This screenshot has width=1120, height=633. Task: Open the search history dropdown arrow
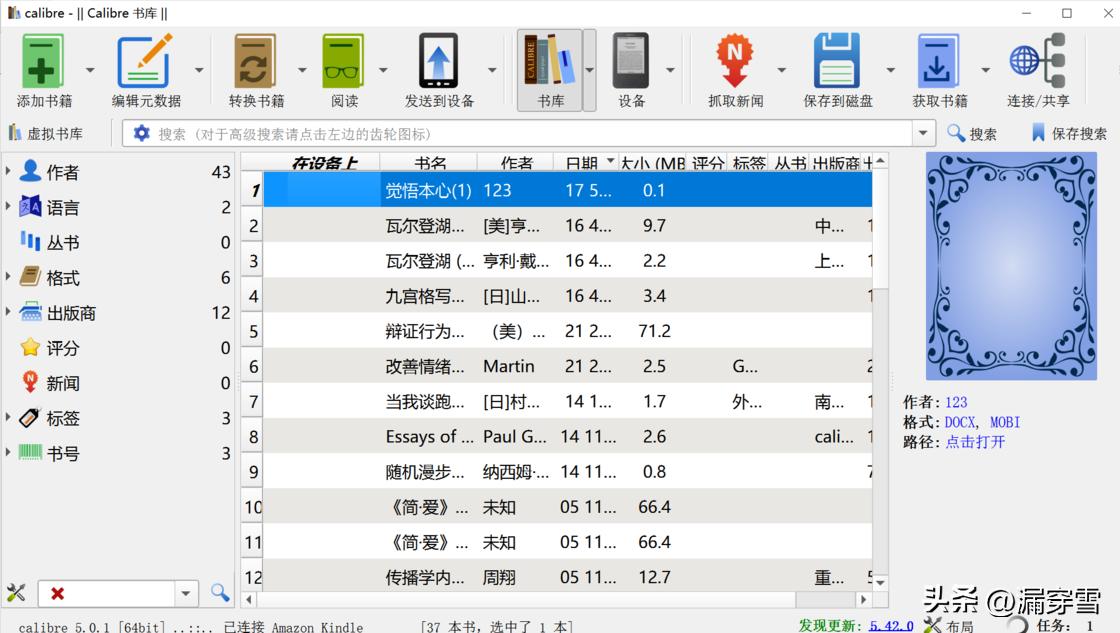(922, 132)
